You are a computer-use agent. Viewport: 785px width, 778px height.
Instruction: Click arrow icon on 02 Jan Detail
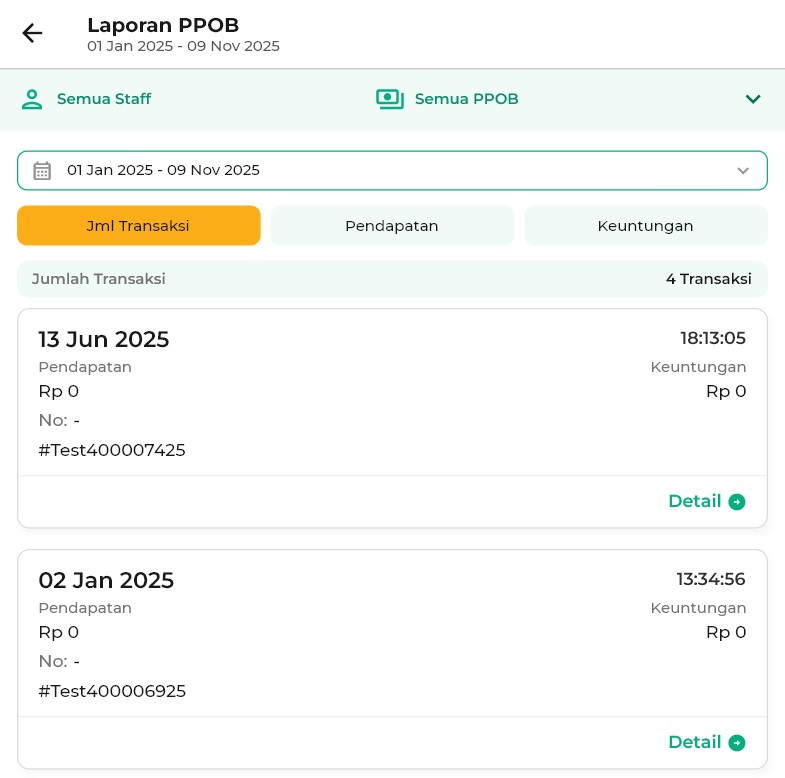point(737,743)
